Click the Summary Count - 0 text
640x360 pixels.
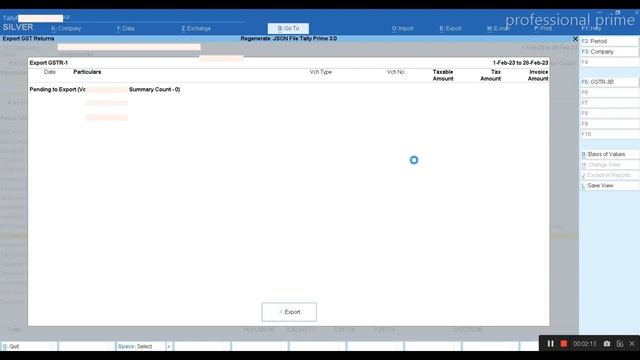[154, 89]
